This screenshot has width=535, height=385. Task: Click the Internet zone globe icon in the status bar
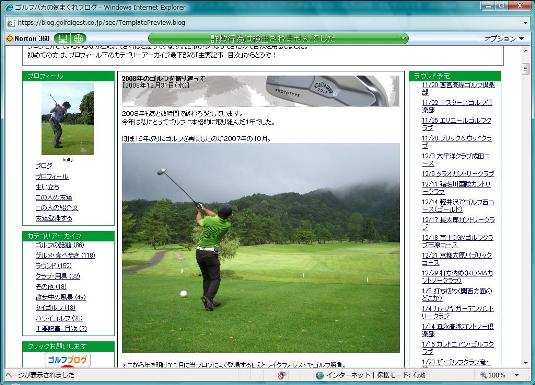320,375
